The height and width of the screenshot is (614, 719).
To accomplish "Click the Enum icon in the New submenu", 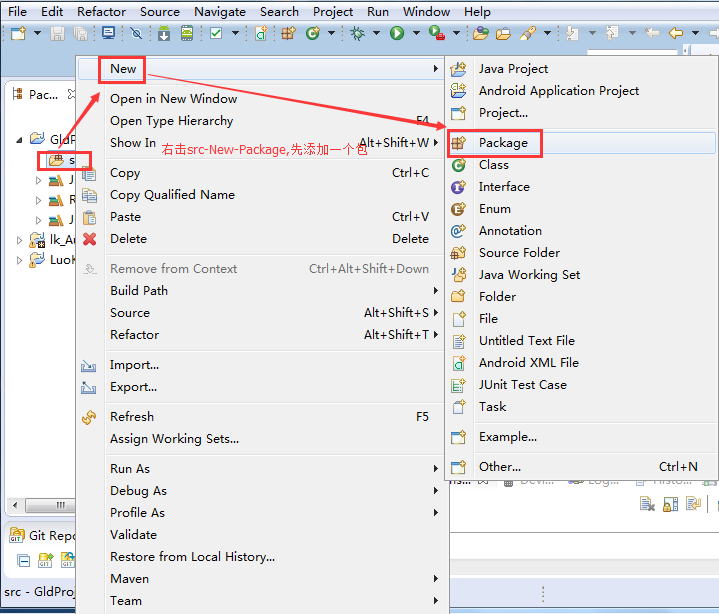I will pyautogui.click(x=459, y=209).
